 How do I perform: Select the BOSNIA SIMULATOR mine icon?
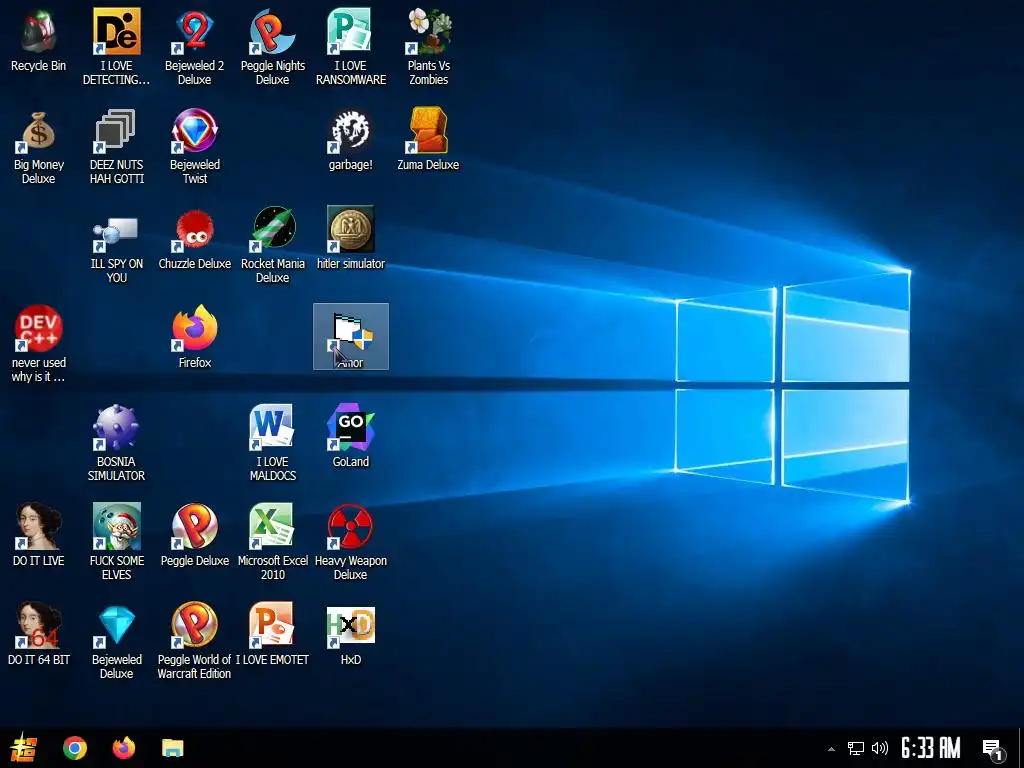pyautogui.click(x=116, y=428)
